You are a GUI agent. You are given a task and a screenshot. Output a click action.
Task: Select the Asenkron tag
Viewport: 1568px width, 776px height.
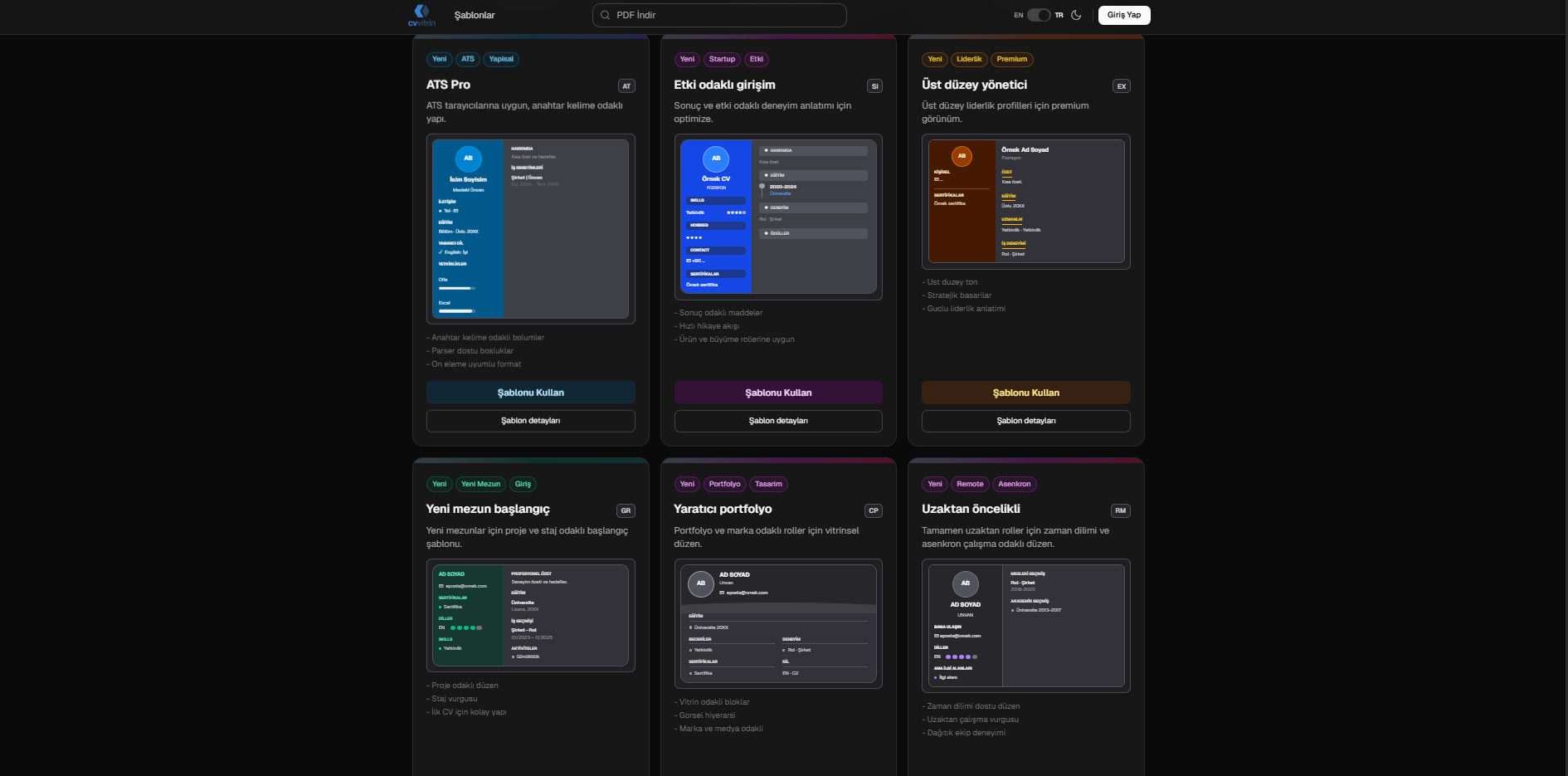coord(1015,484)
